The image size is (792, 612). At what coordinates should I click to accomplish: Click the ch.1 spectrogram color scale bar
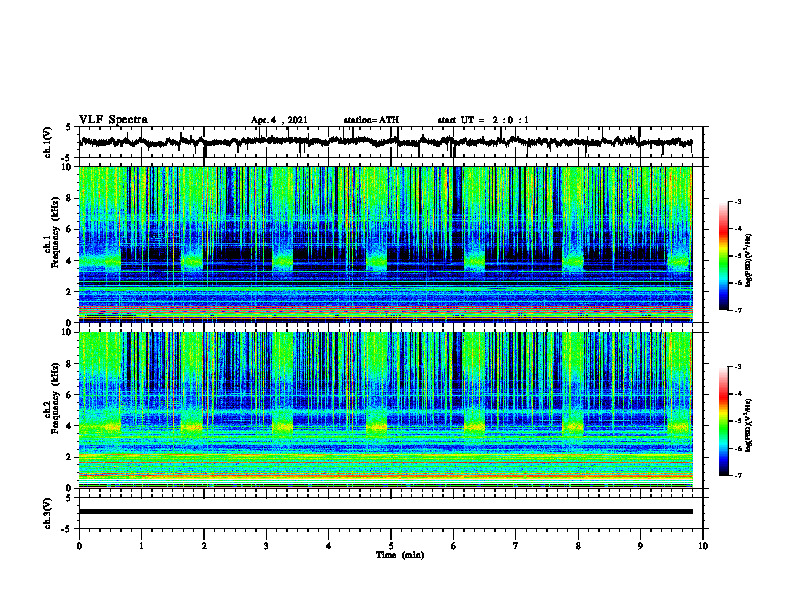(724, 256)
